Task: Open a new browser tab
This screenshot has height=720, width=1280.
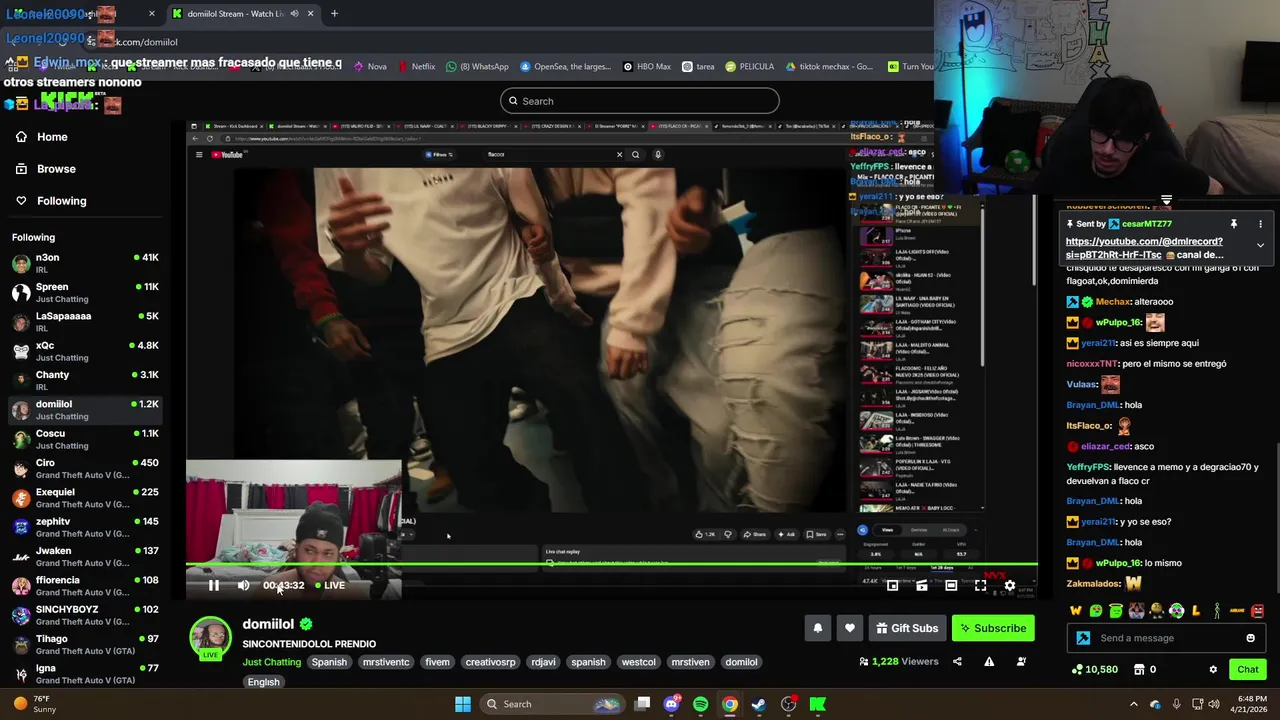Action: point(334,14)
